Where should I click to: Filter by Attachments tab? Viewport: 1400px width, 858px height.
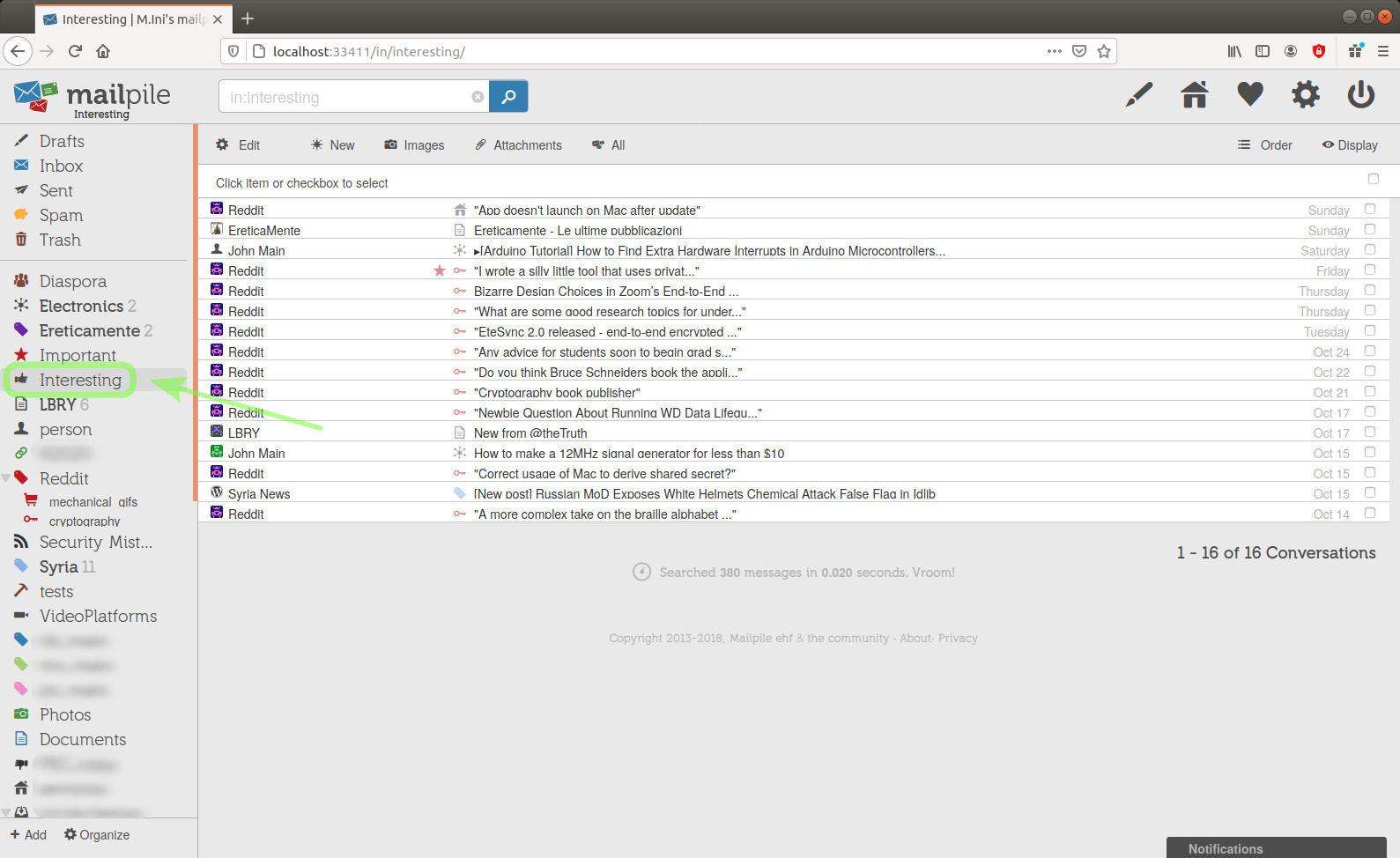coord(518,145)
